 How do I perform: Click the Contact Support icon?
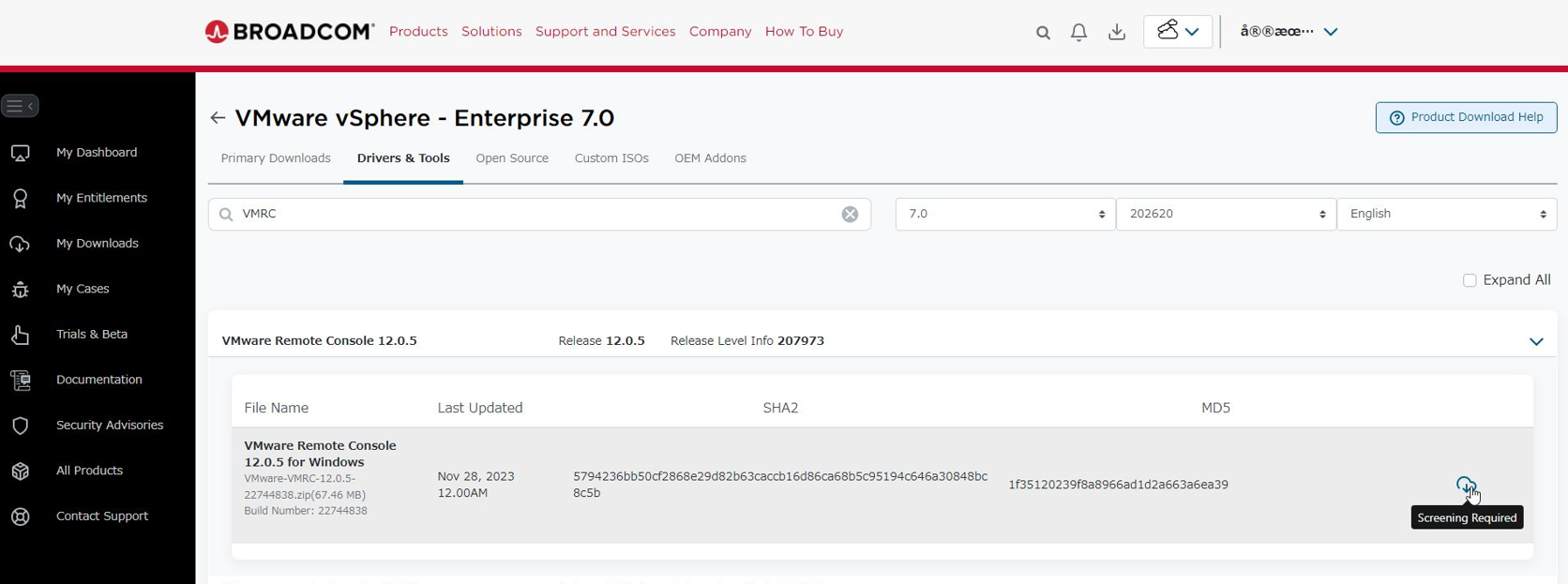(x=21, y=517)
